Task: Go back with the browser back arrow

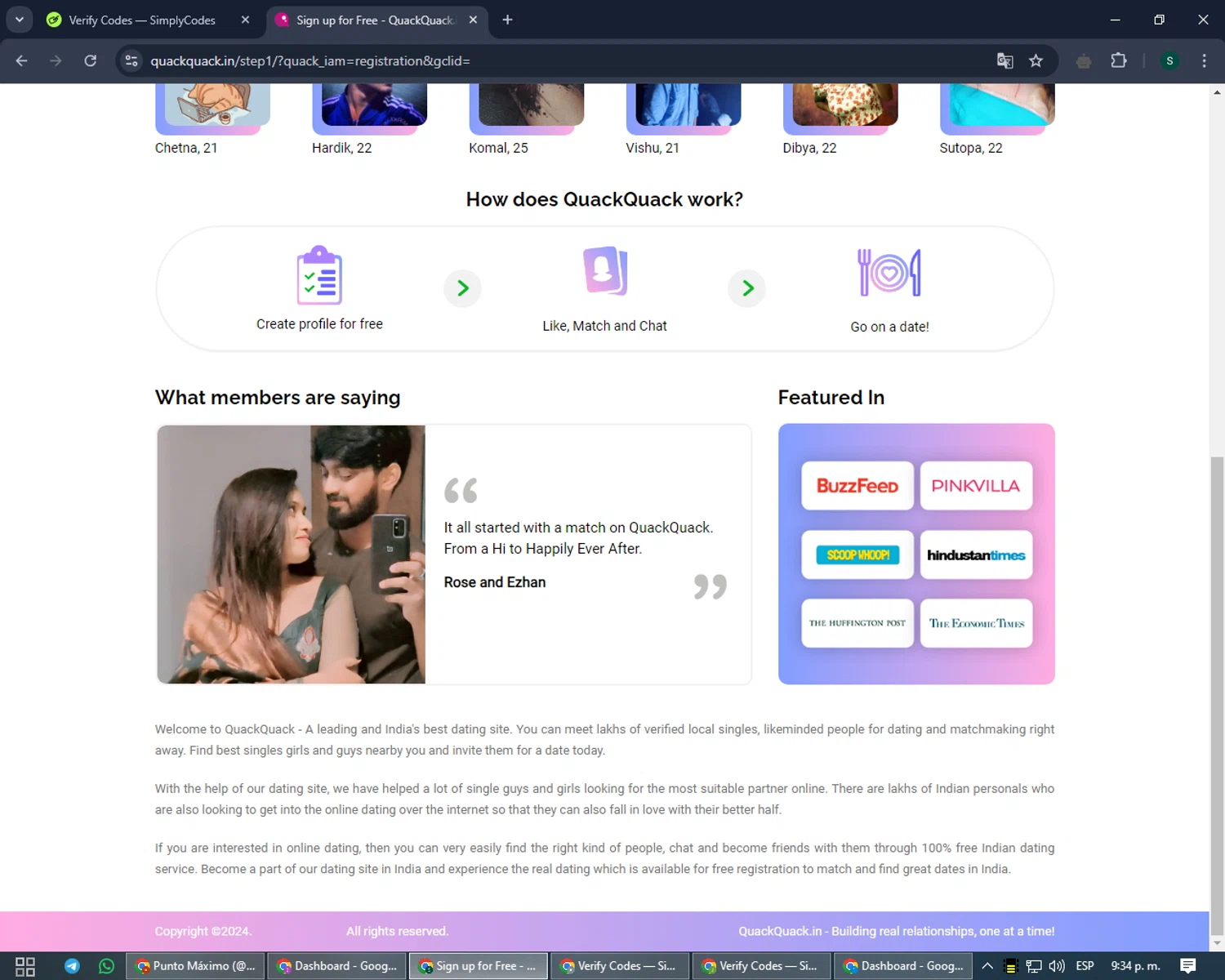Action: (x=22, y=60)
